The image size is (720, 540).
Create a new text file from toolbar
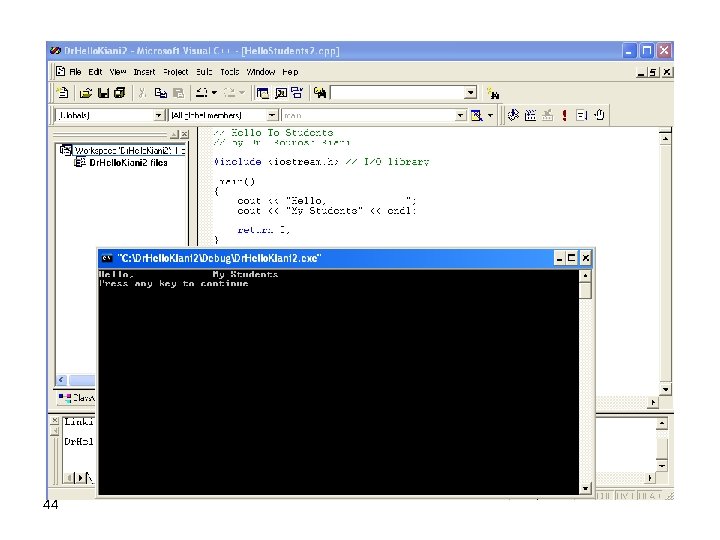tap(62, 93)
